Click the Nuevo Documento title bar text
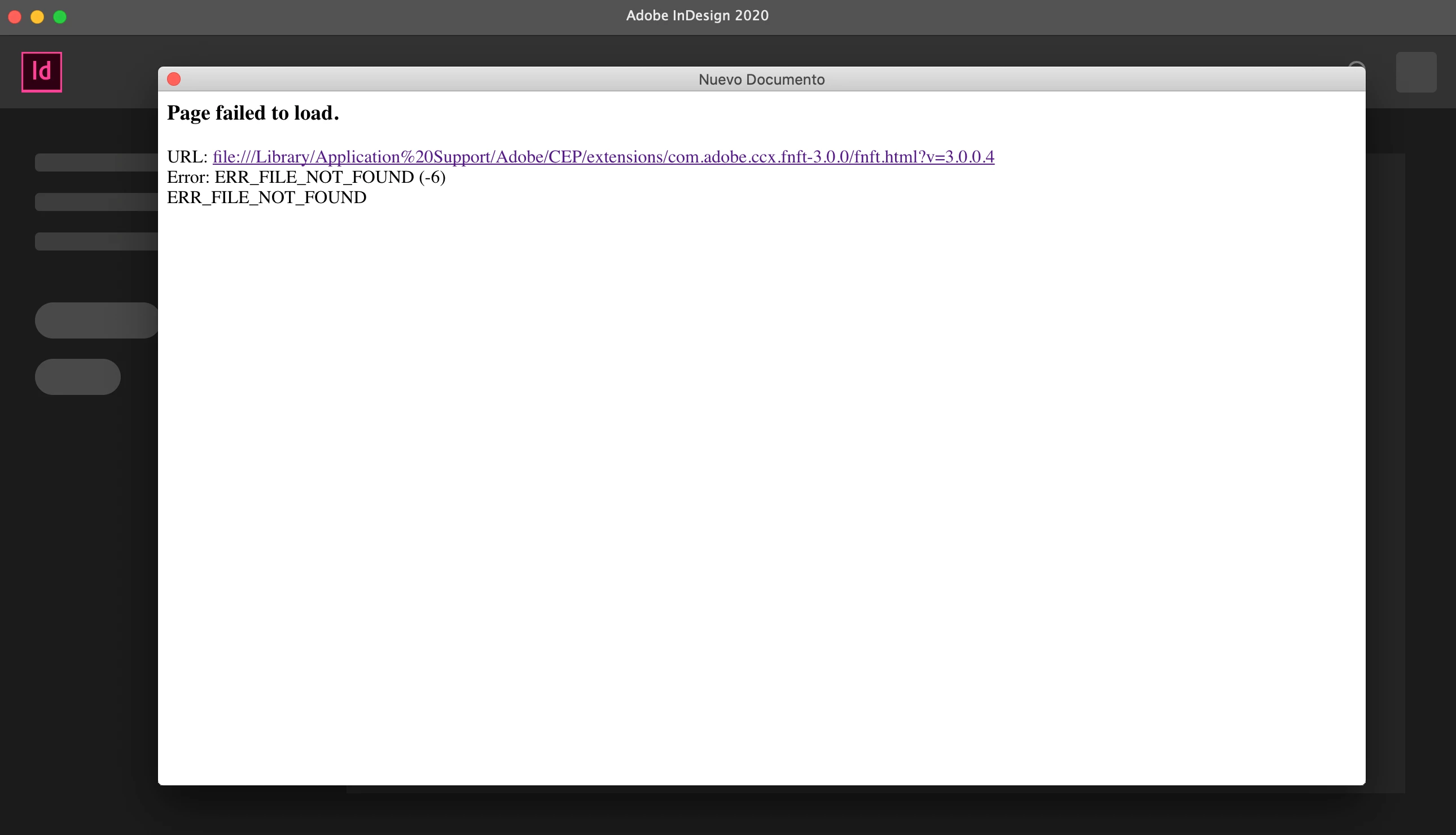The image size is (1456, 835). 761,79
